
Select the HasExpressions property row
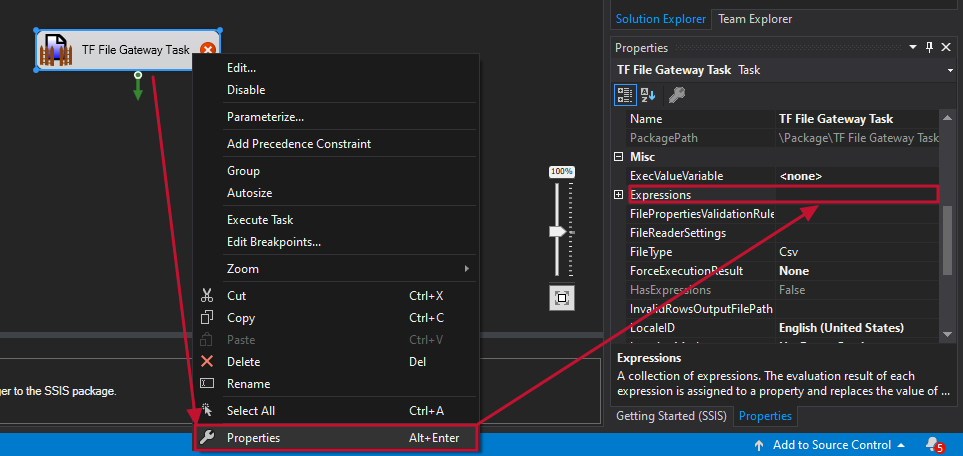pos(782,290)
